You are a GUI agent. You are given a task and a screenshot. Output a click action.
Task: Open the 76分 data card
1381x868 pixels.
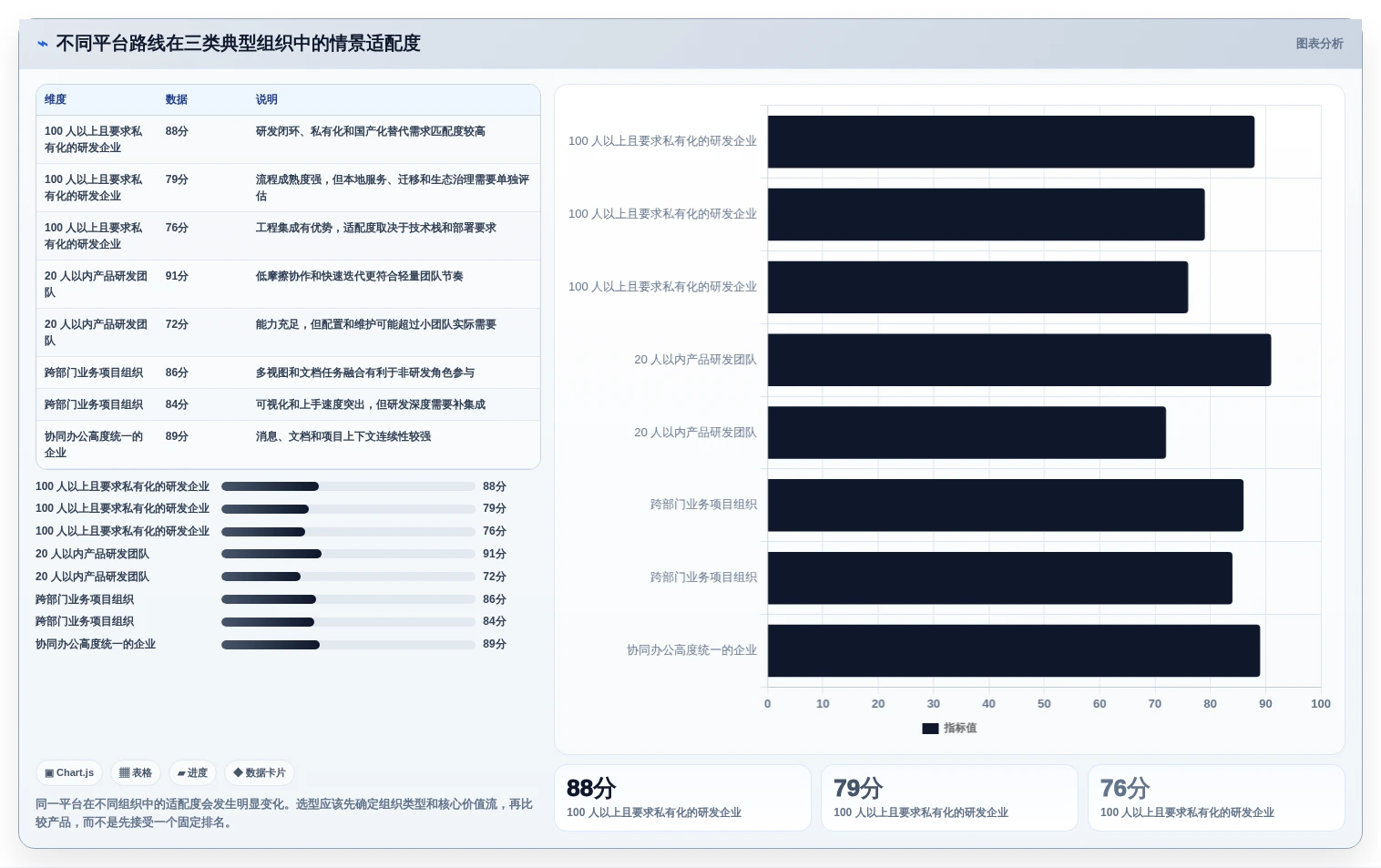coord(1216,798)
